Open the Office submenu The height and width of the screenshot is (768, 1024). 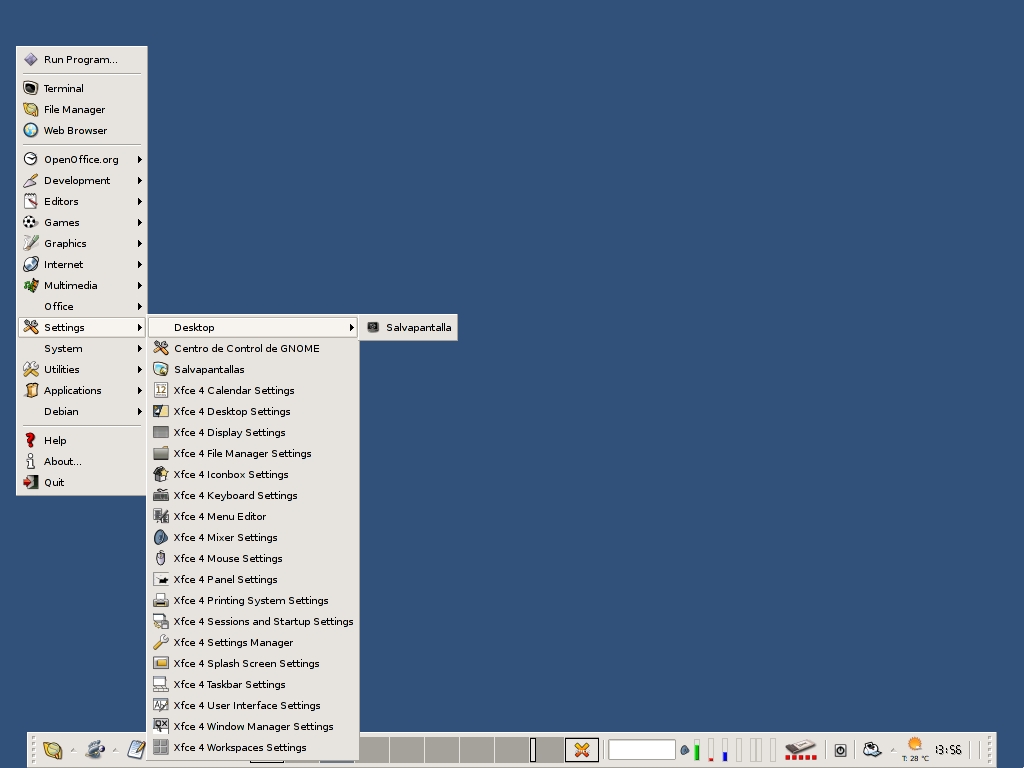pos(82,306)
